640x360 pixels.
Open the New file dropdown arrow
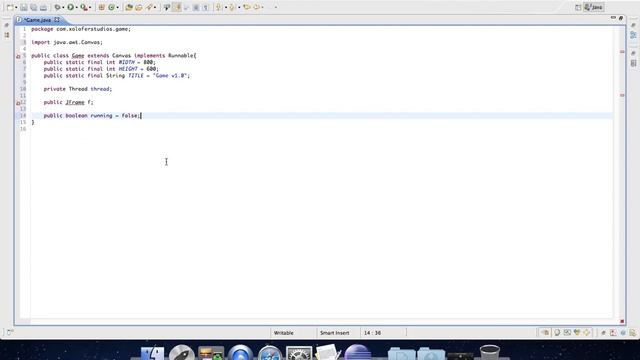click(x=16, y=7)
